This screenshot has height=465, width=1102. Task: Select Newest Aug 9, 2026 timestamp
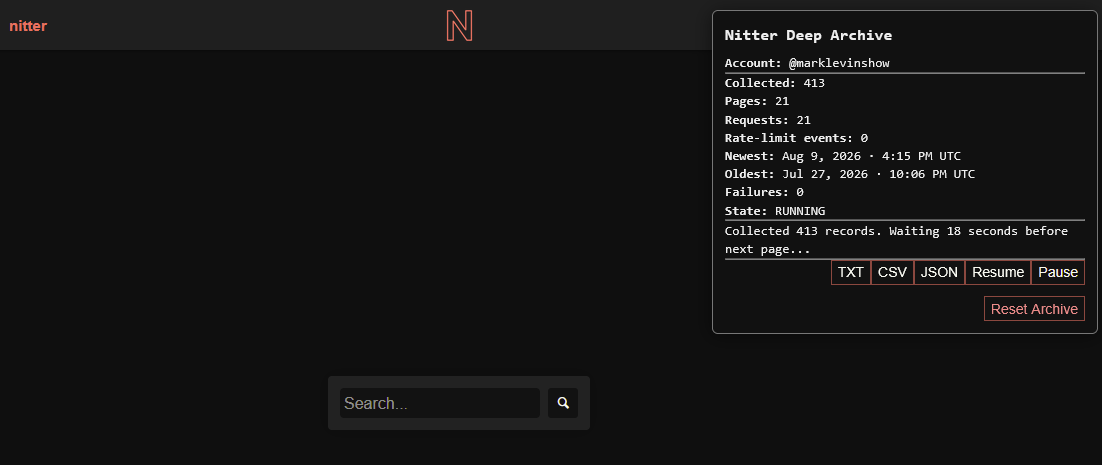[x=871, y=156]
